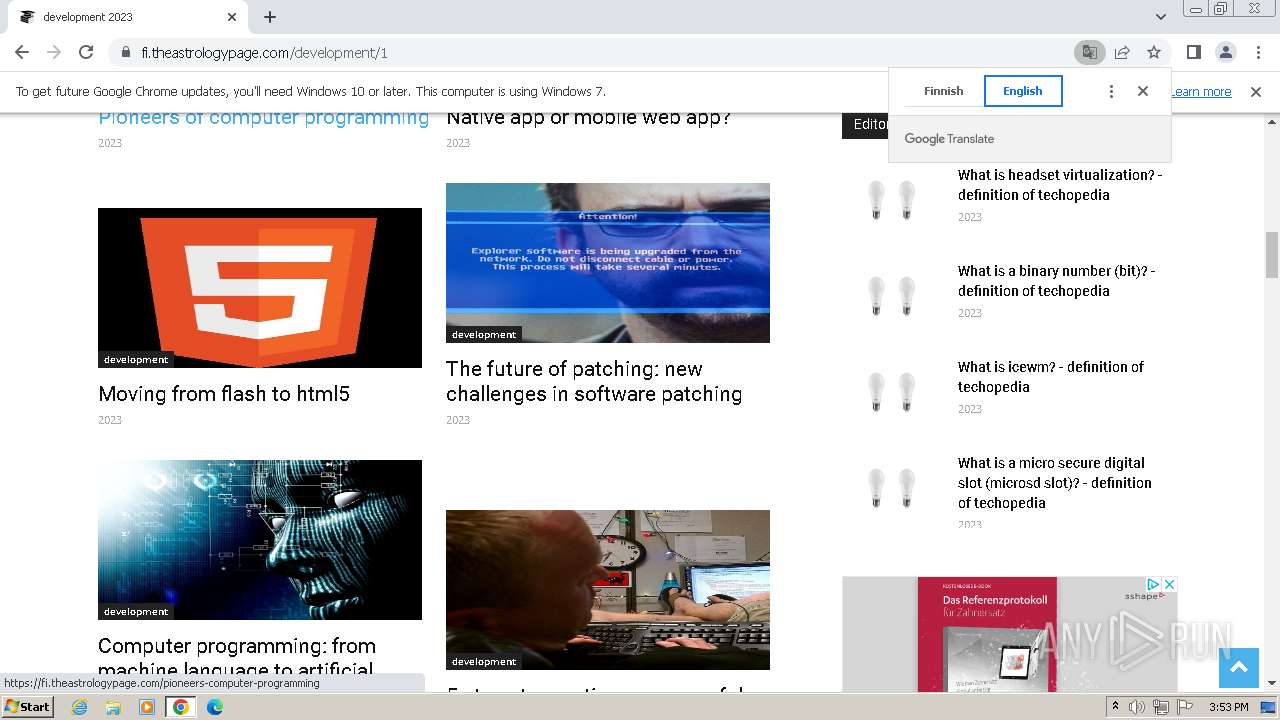
Task: Close the advertisement with X icon
Action: click(x=1169, y=584)
